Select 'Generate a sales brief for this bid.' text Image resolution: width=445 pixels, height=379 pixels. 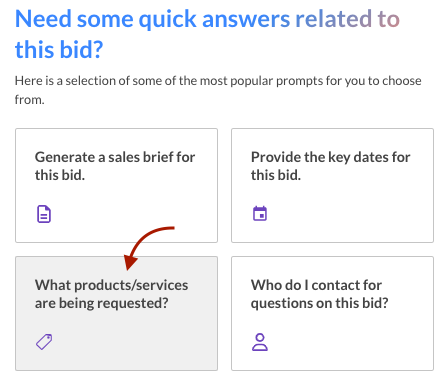tap(115, 166)
